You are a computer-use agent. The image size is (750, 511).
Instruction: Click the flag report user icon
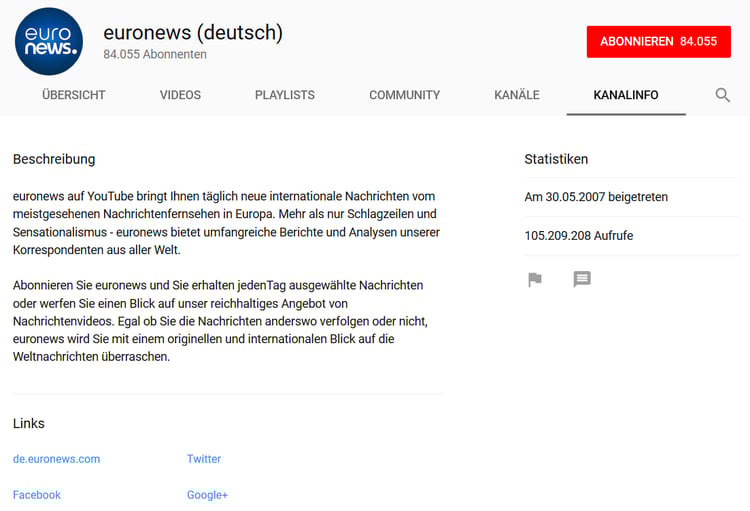(x=535, y=279)
